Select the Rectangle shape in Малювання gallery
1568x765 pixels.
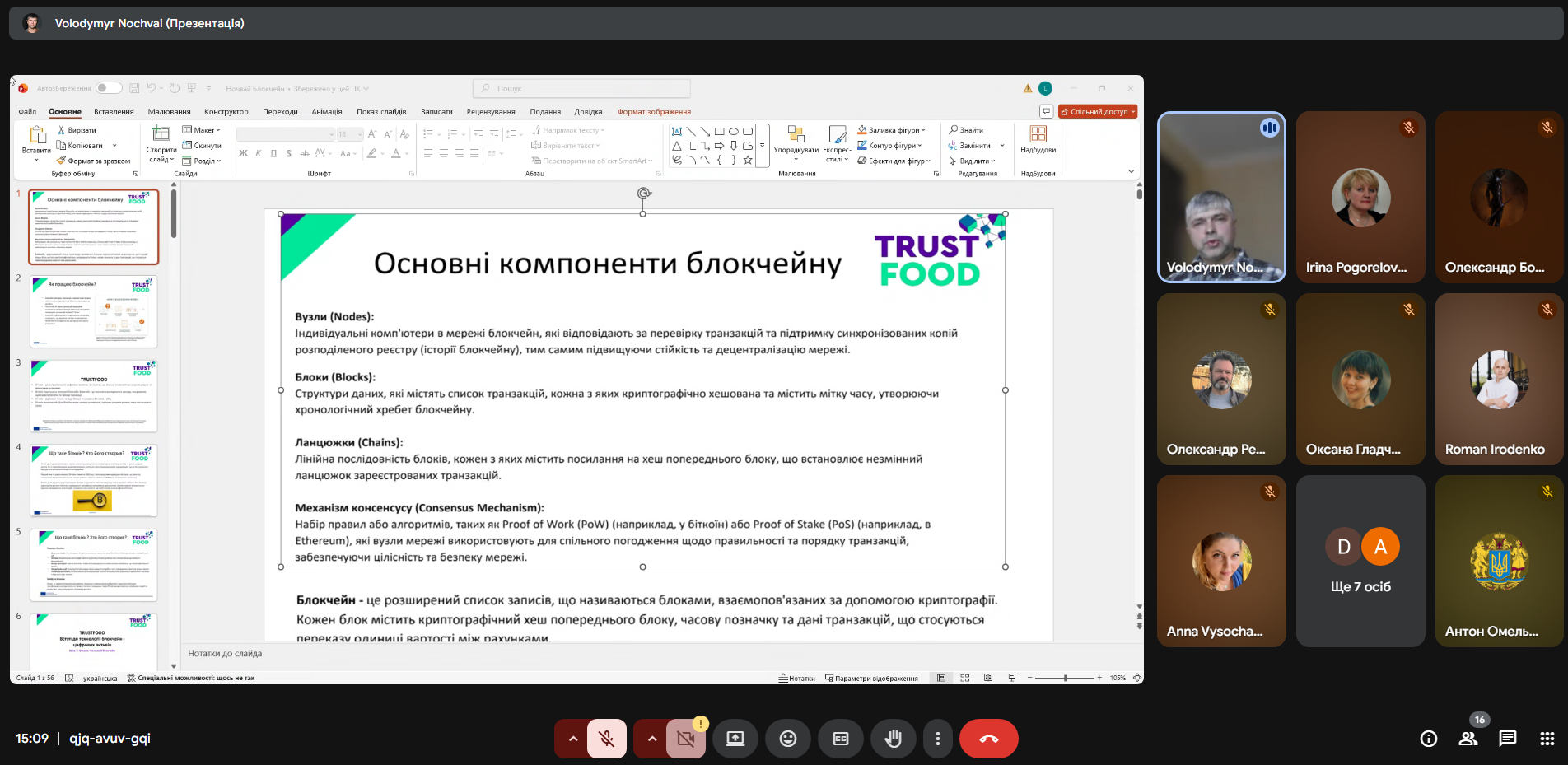pyautogui.click(x=718, y=130)
